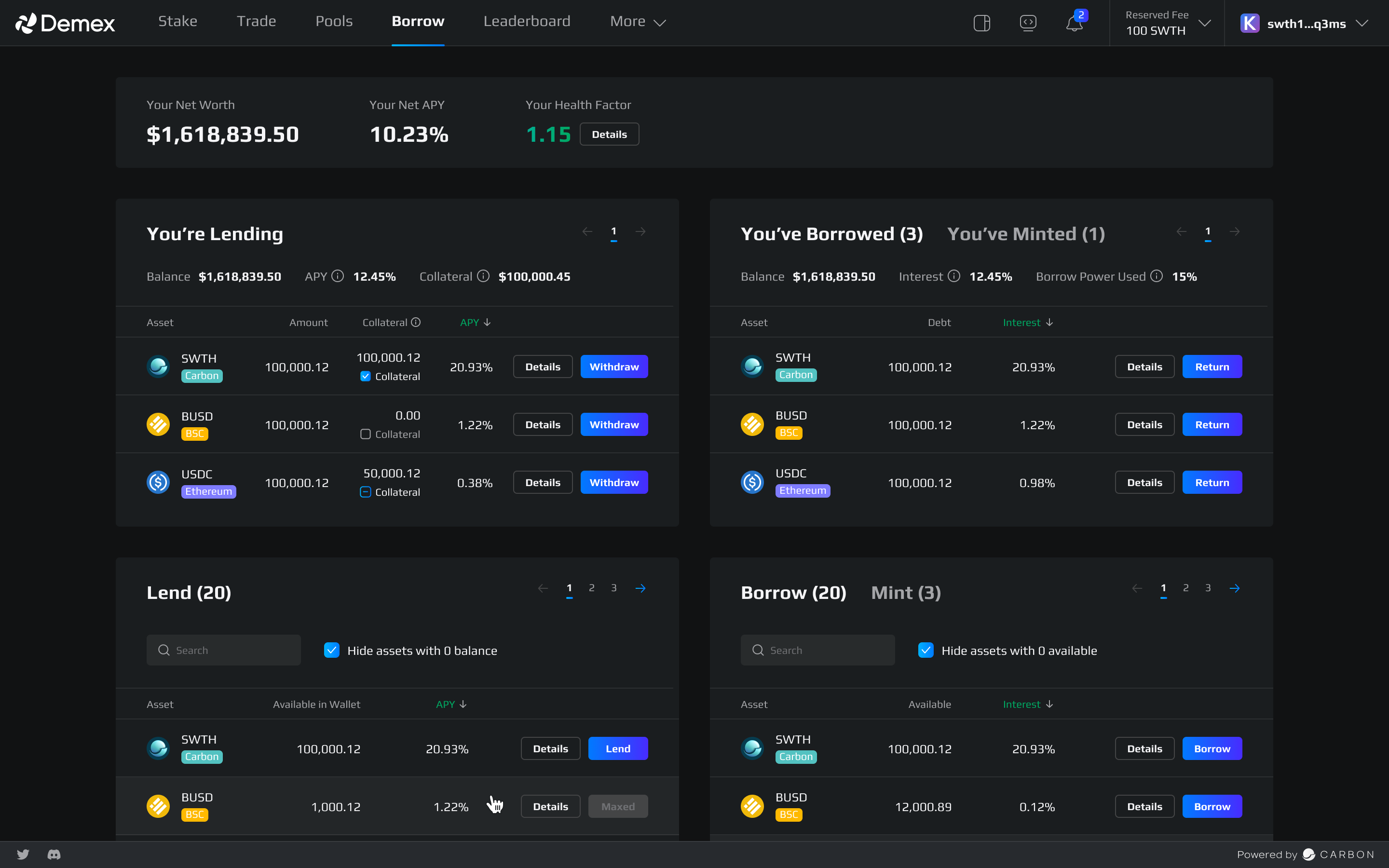
Task: Click next arrow in You're Lending pagination
Action: click(640, 231)
